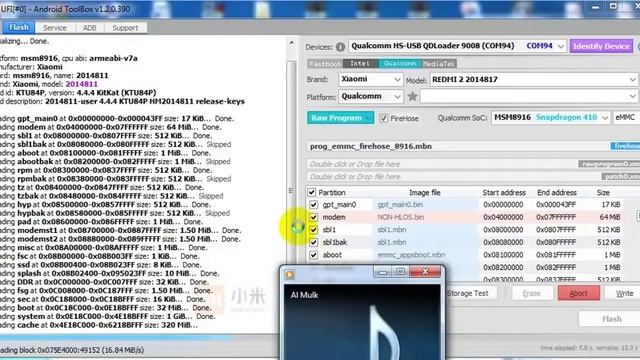The width and height of the screenshot is (640, 360).
Task: Click the Write button
Action: pos(623,293)
